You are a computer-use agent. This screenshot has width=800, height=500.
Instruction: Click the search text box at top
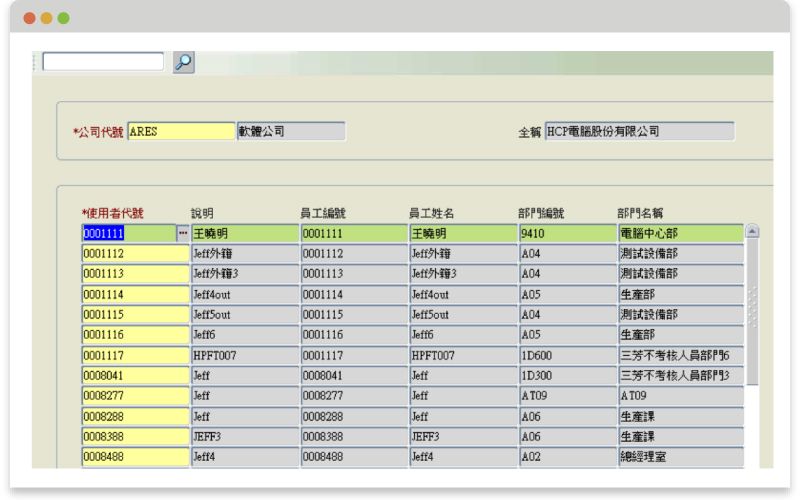point(103,62)
